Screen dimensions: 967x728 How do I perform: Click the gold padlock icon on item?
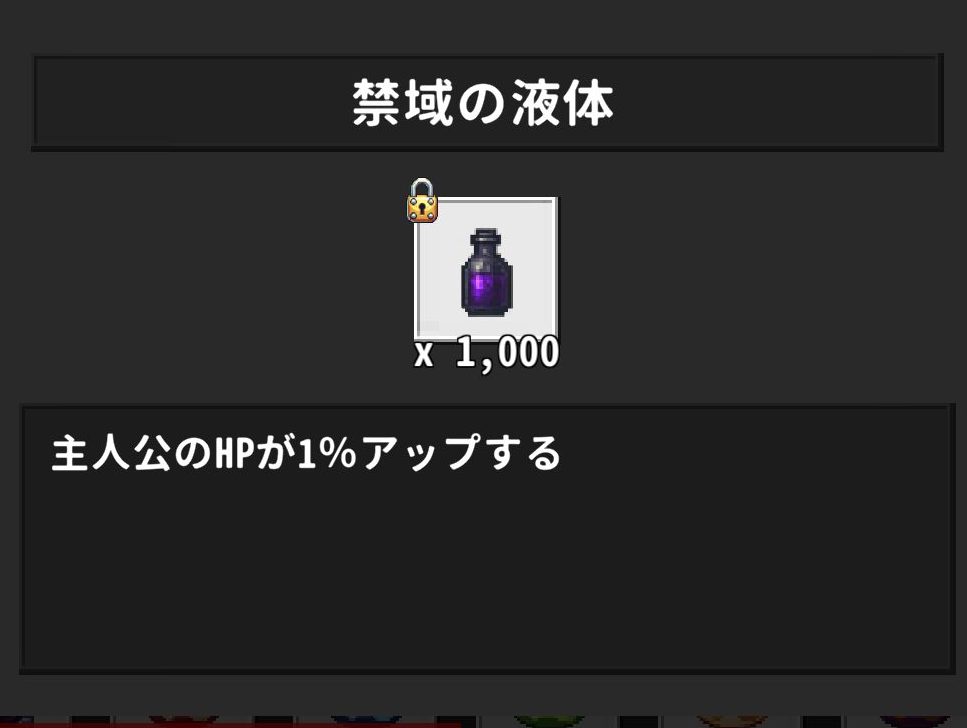[x=422, y=201]
